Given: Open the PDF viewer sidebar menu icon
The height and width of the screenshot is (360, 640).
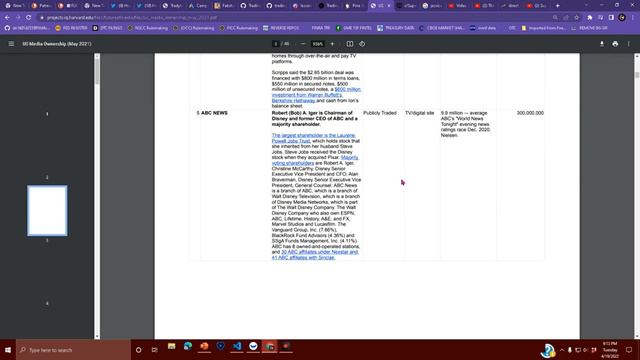Looking at the screenshot, I should pyautogui.click(x=11, y=44).
